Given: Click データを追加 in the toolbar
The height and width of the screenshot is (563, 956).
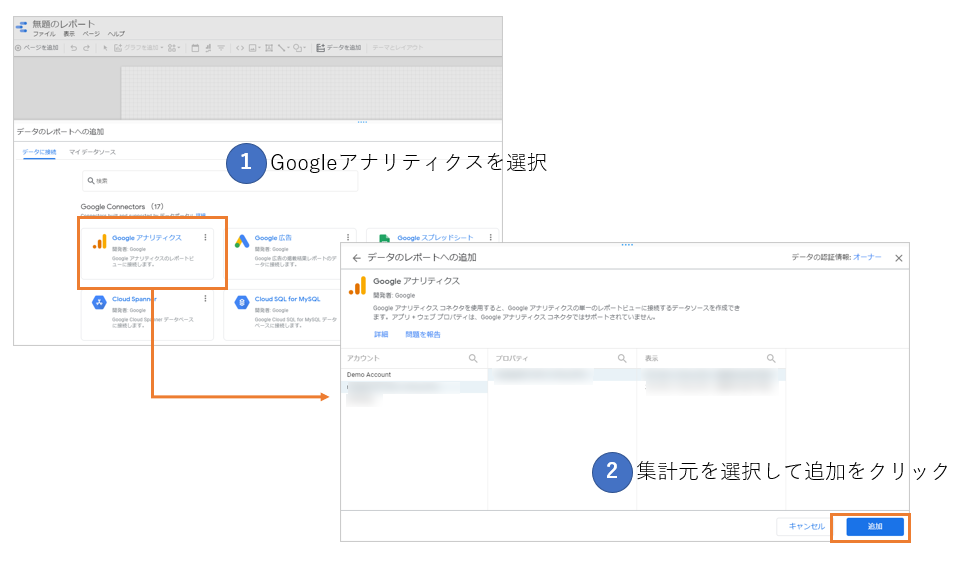Looking at the screenshot, I should pyautogui.click(x=338, y=48).
